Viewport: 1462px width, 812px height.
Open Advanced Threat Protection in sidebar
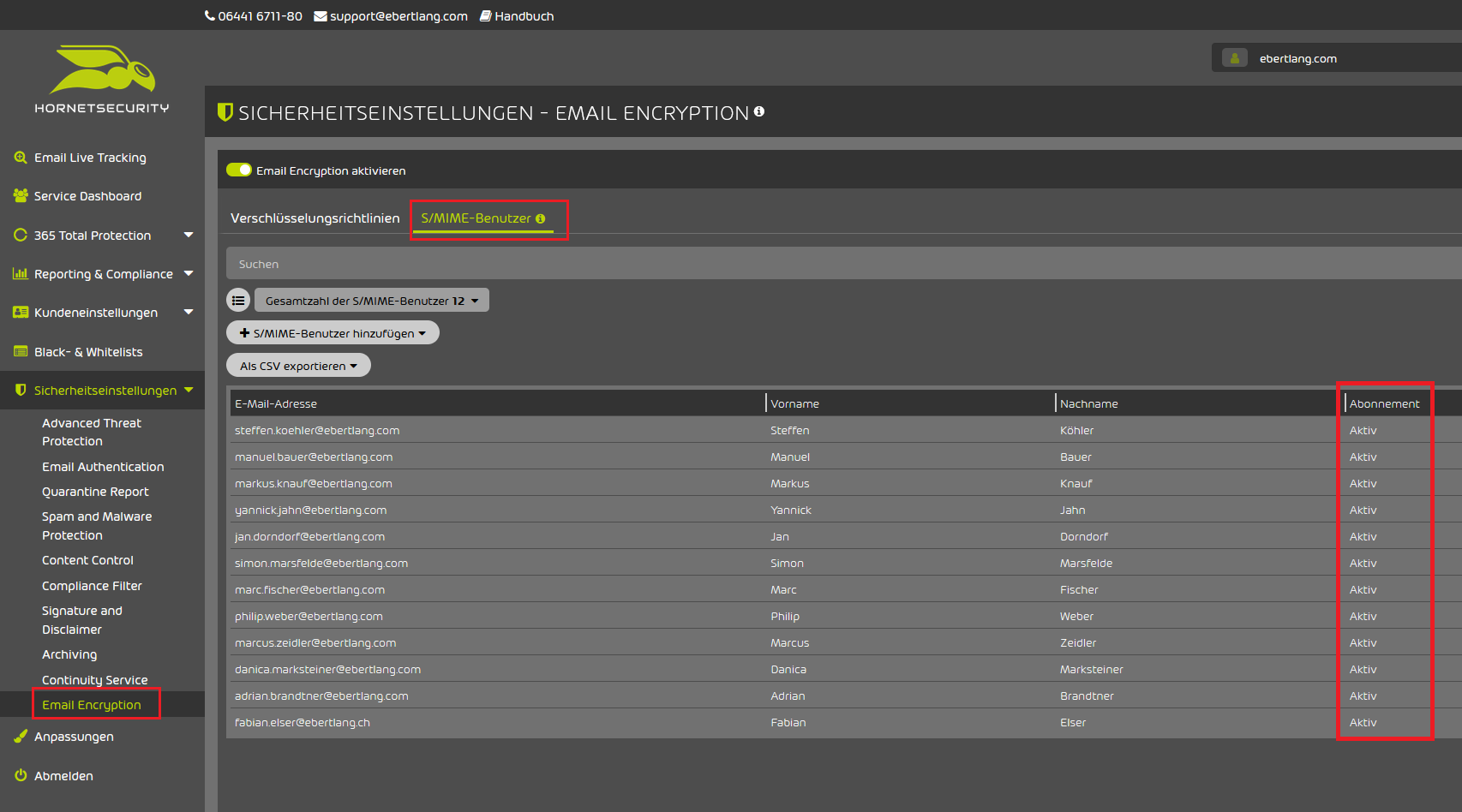click(x=92, y=432)
